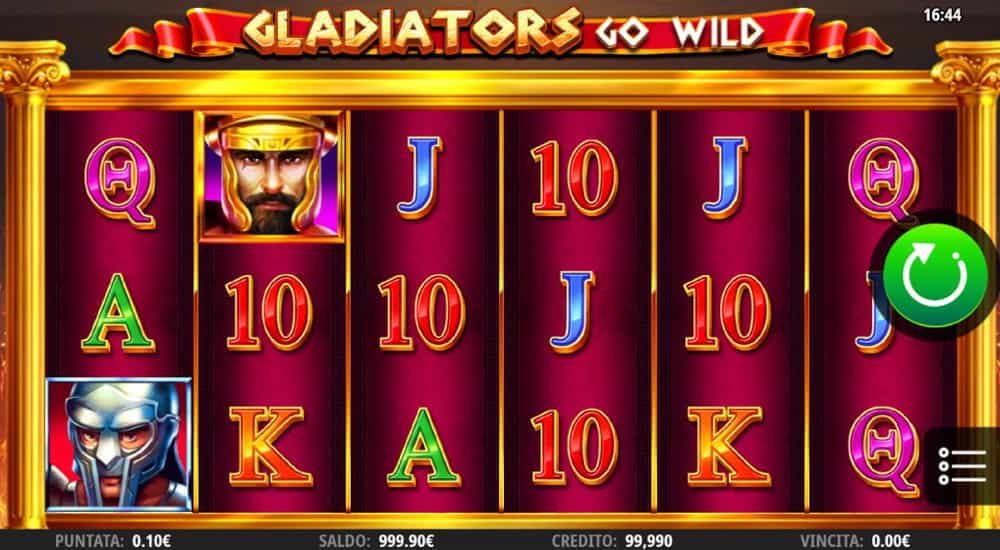
Task: Select the green A in the third reel
Action: [423, 447]
